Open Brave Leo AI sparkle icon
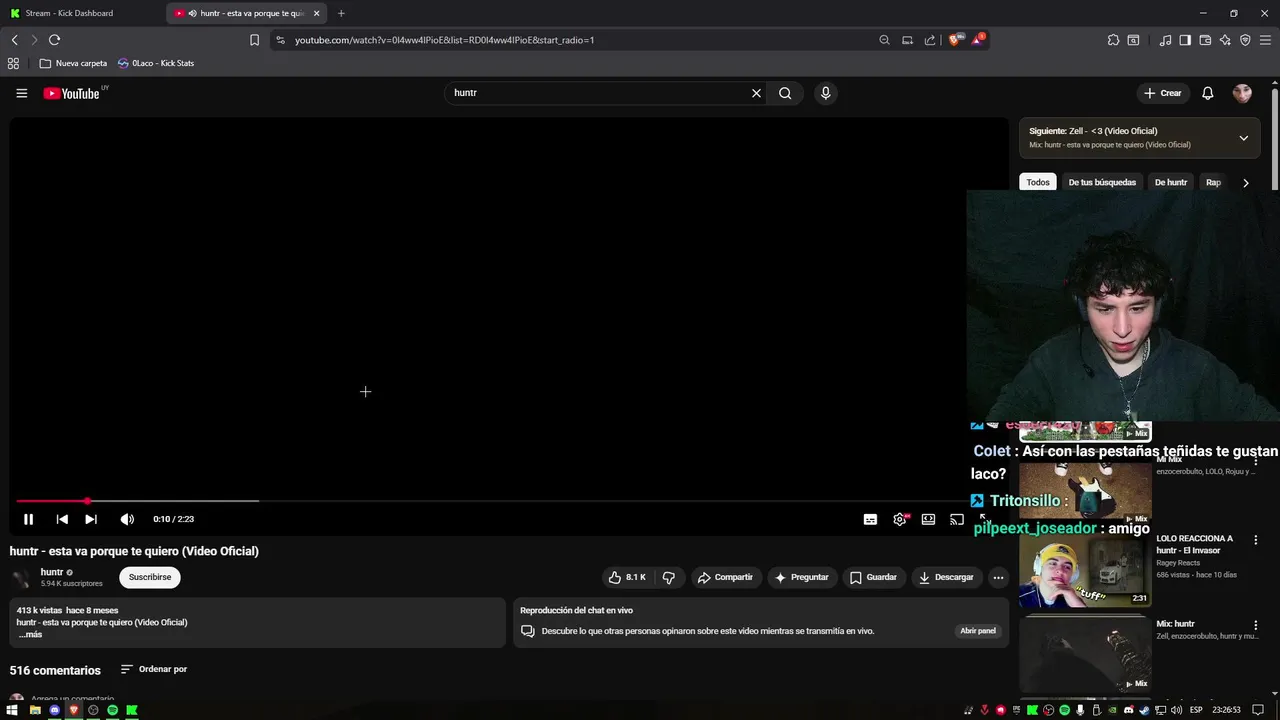 [x=1225, y=40]
